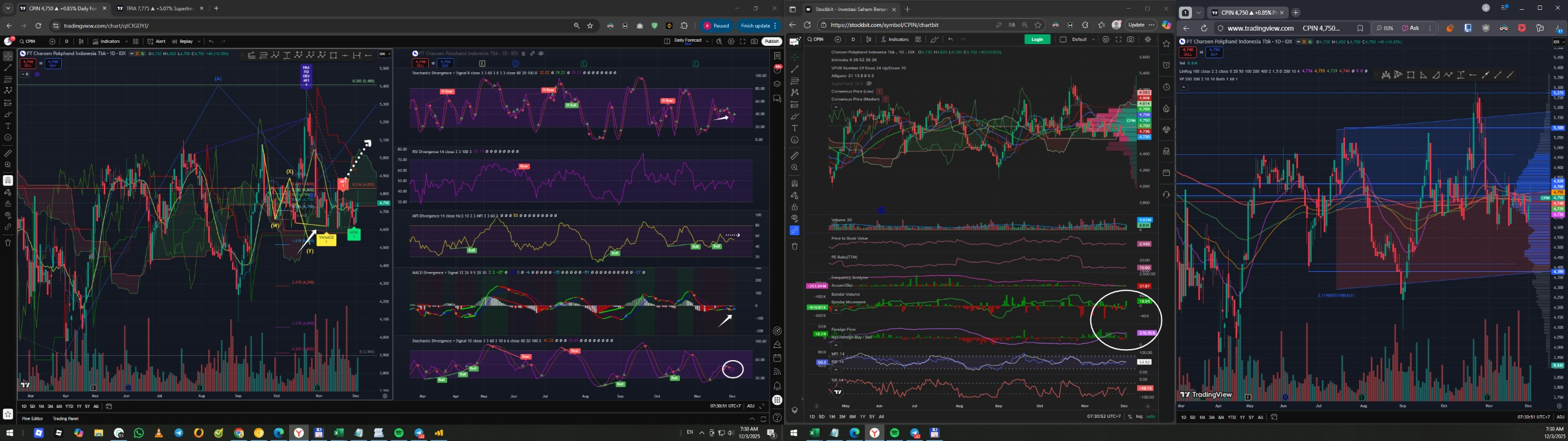
Task: Select ruler measure tool in left TradingView sidebar
Action: point(8,153)
